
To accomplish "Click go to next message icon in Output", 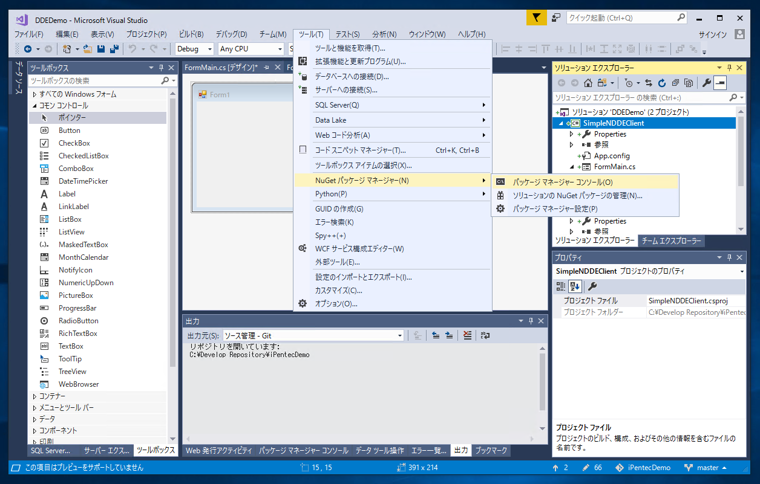I will point(449,335).
